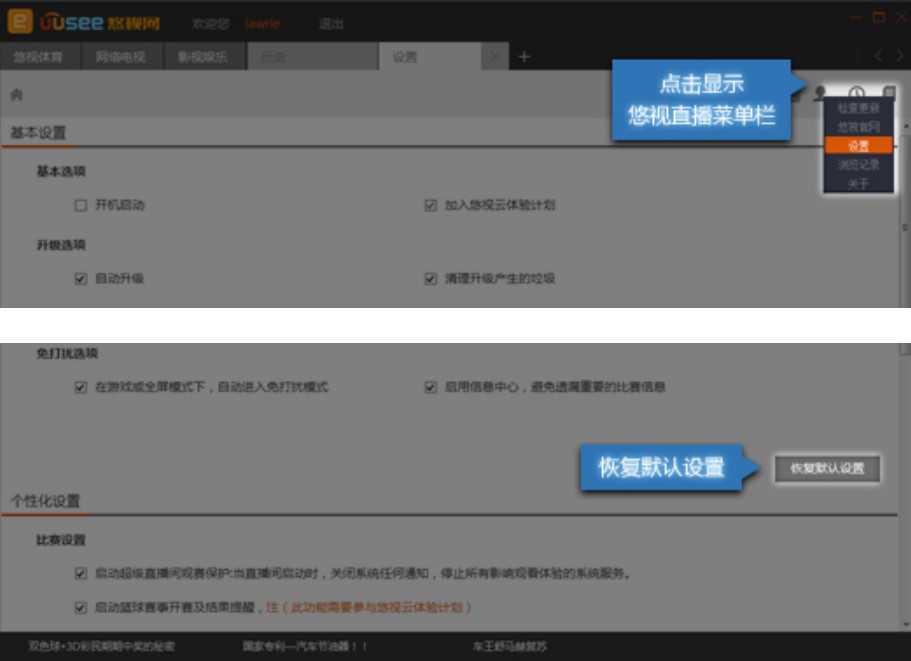Toggle 加入悠视云体验计划 checkbox
The width and height of the screenshot is (911, 661).
431,205
